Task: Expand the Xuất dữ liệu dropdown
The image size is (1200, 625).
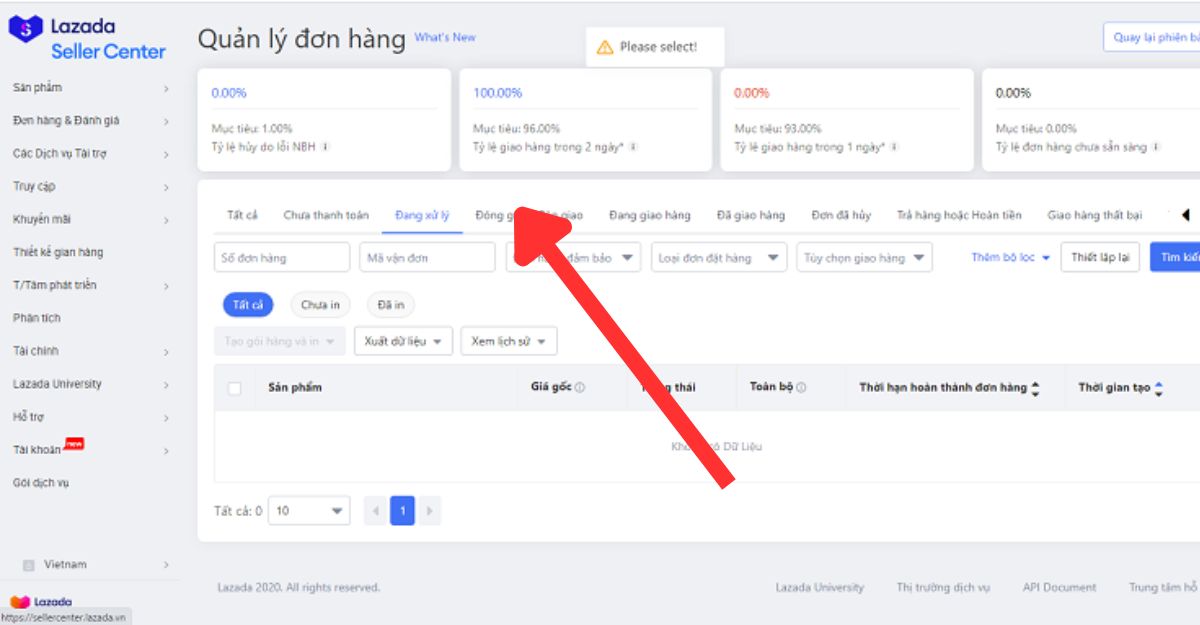Action: click(x=403, y=341)
